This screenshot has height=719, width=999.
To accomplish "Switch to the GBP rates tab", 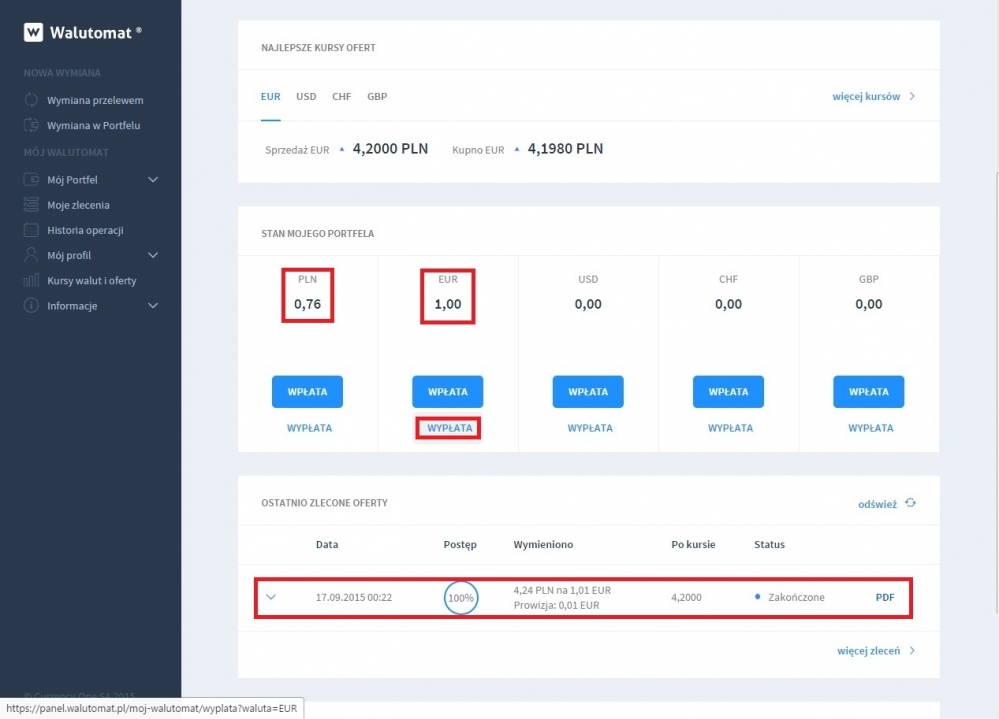I will 377,97.
